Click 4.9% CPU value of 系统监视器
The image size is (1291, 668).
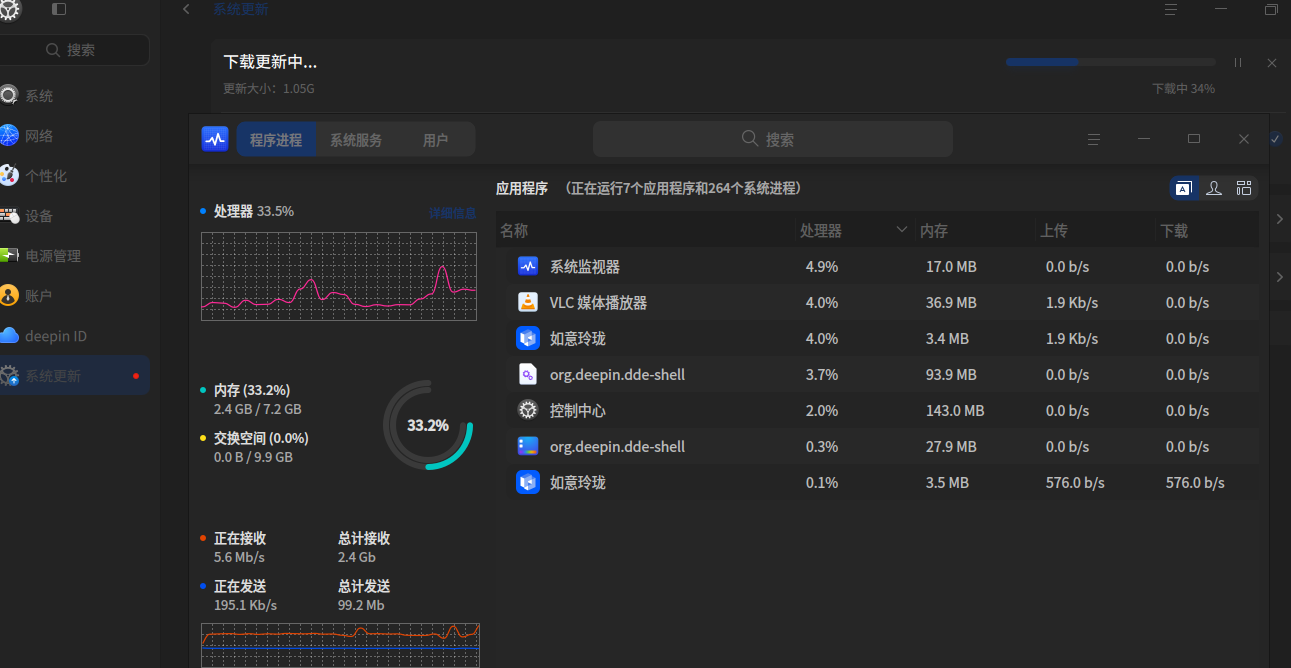click(x=822, y=267)
